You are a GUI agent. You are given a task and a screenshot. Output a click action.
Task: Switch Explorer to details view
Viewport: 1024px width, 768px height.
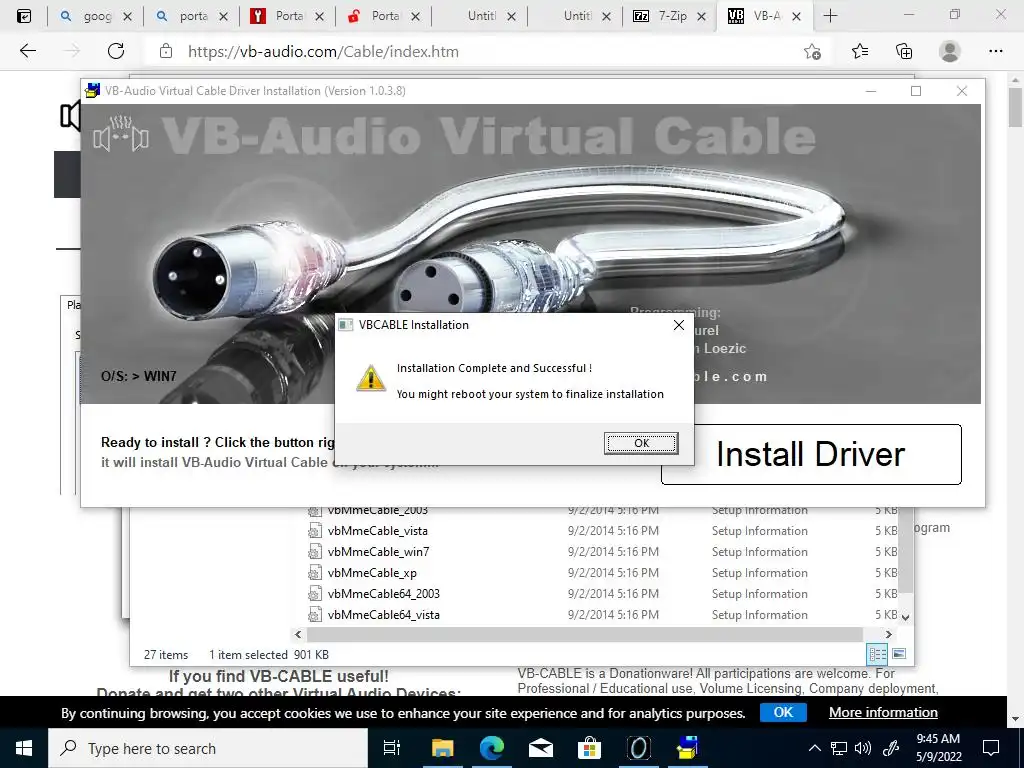pyautogui.click(x=877, y=654)
